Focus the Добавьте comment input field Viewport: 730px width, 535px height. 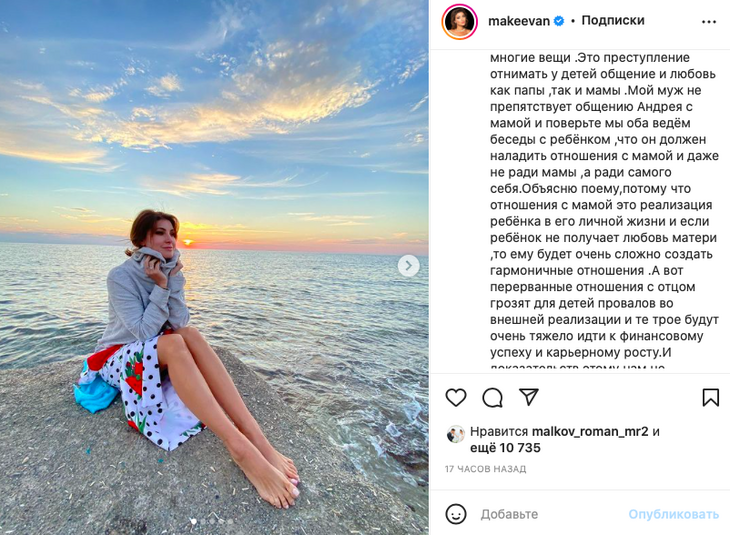tap(549, 514)
